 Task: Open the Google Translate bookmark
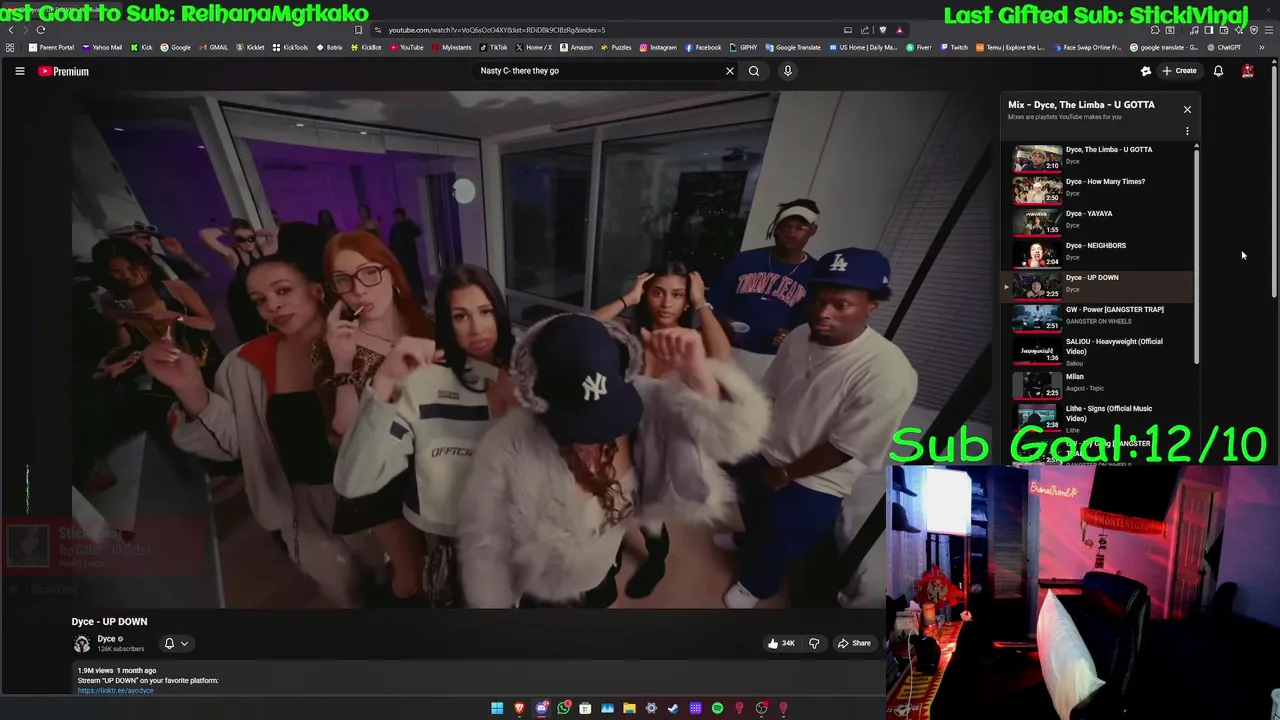[x=793, y=47]
